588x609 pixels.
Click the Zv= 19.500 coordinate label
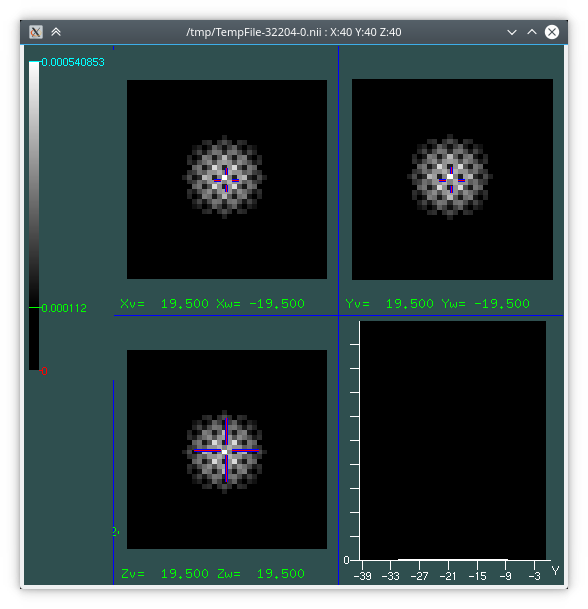(x=165, y=574)
